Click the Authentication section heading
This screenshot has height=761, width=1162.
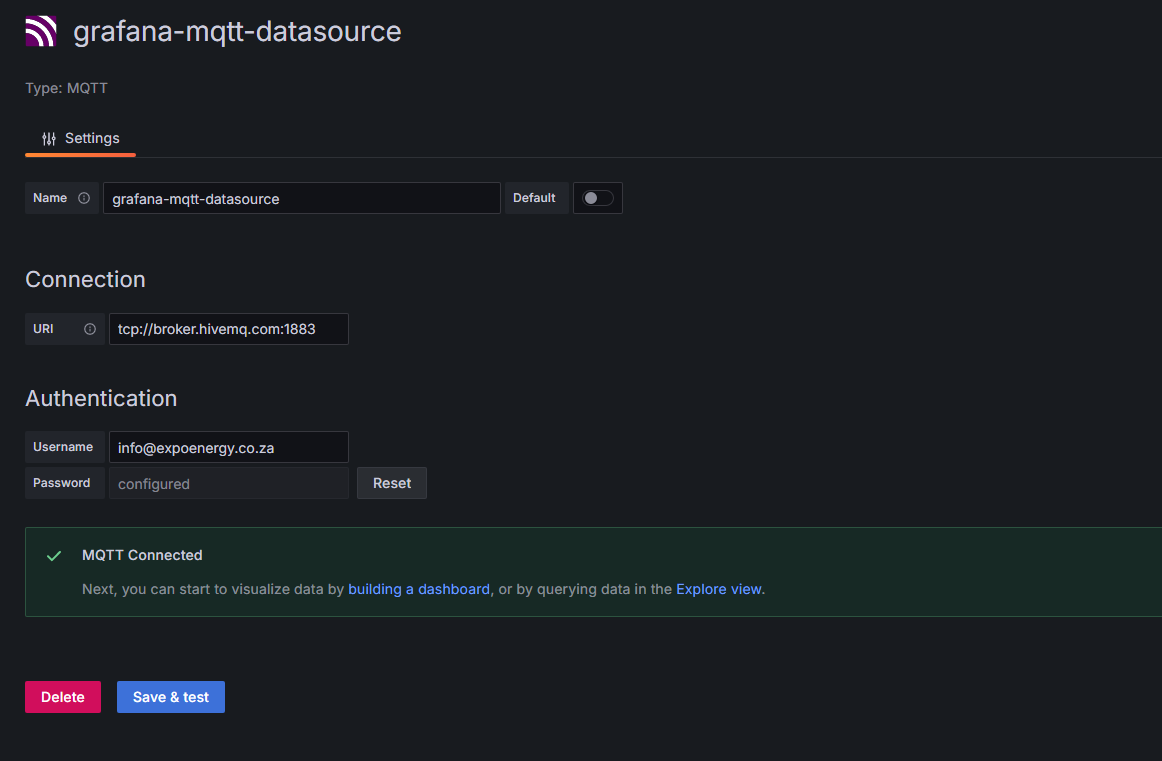pos(101,398)
